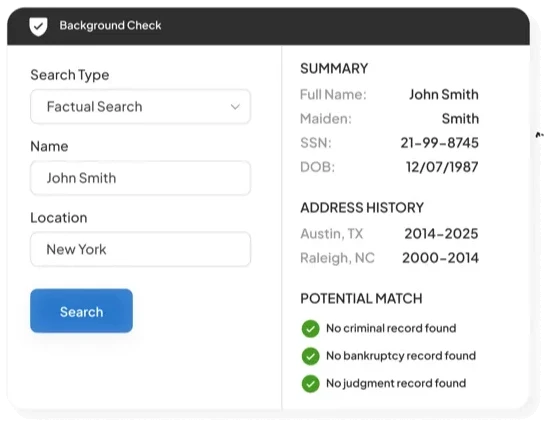Click the shield checkmark logo icon
This screenshot has height=426, width=550.
coord(38,26)
